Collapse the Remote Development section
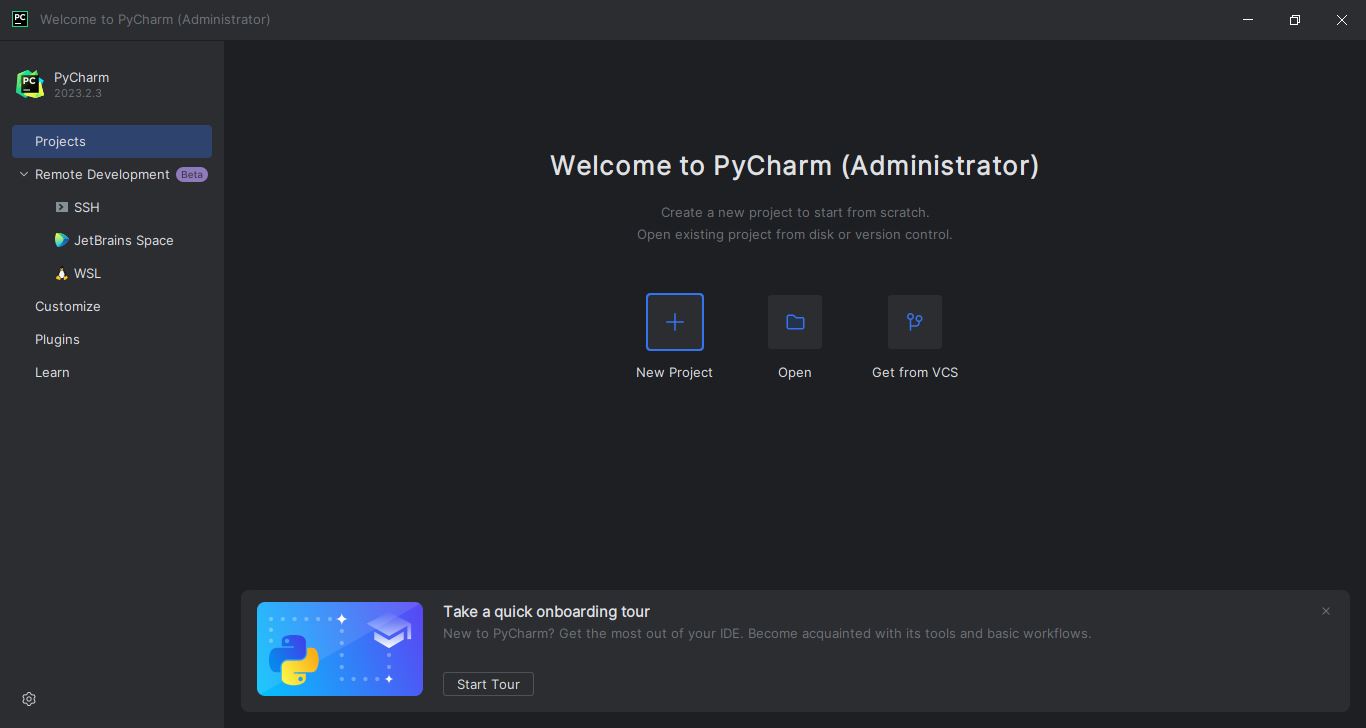 pos(24,174)
